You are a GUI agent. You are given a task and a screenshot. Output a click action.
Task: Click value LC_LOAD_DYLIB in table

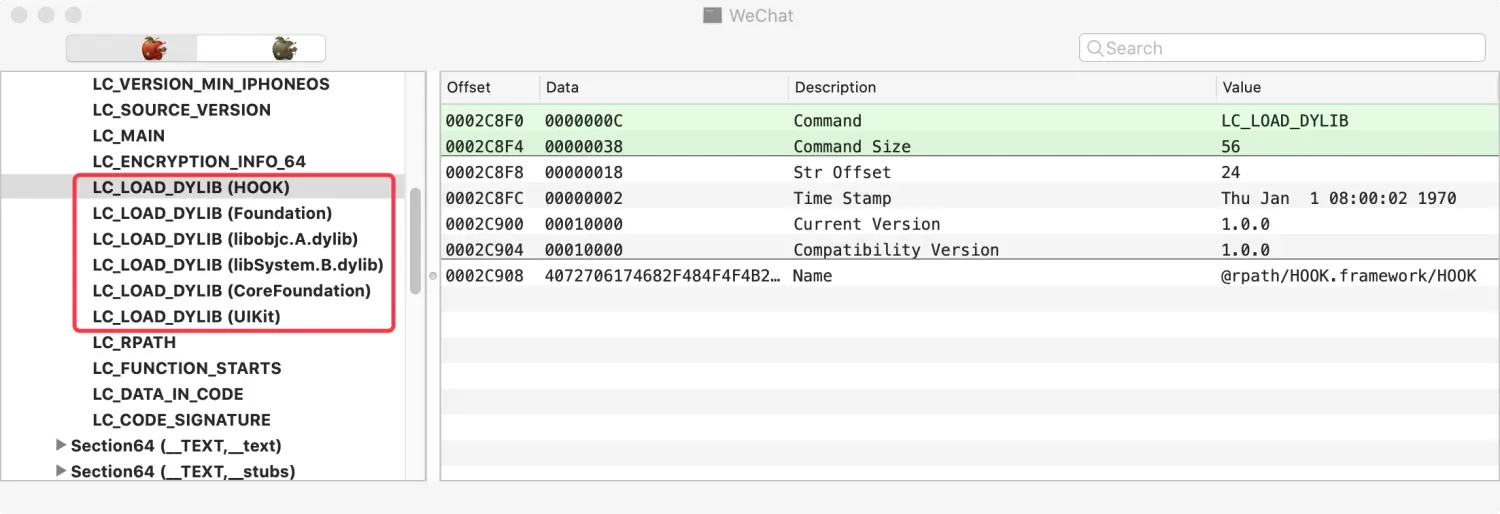coord(1285,121)
